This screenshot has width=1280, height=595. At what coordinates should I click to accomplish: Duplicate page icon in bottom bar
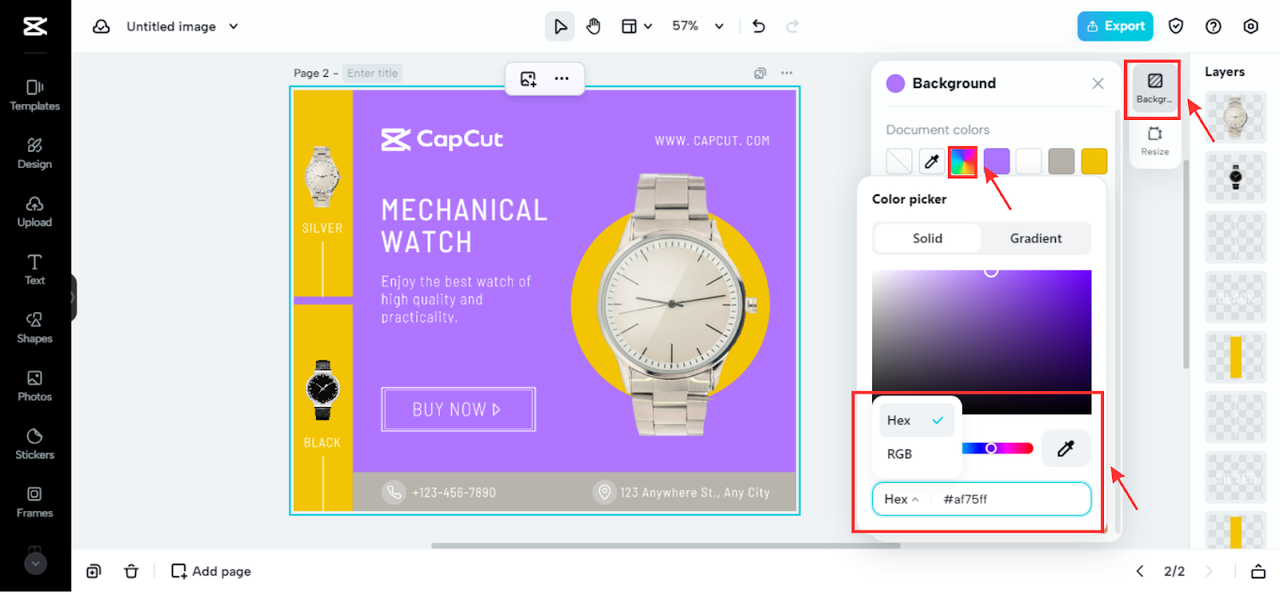click(x=93, y=571)
